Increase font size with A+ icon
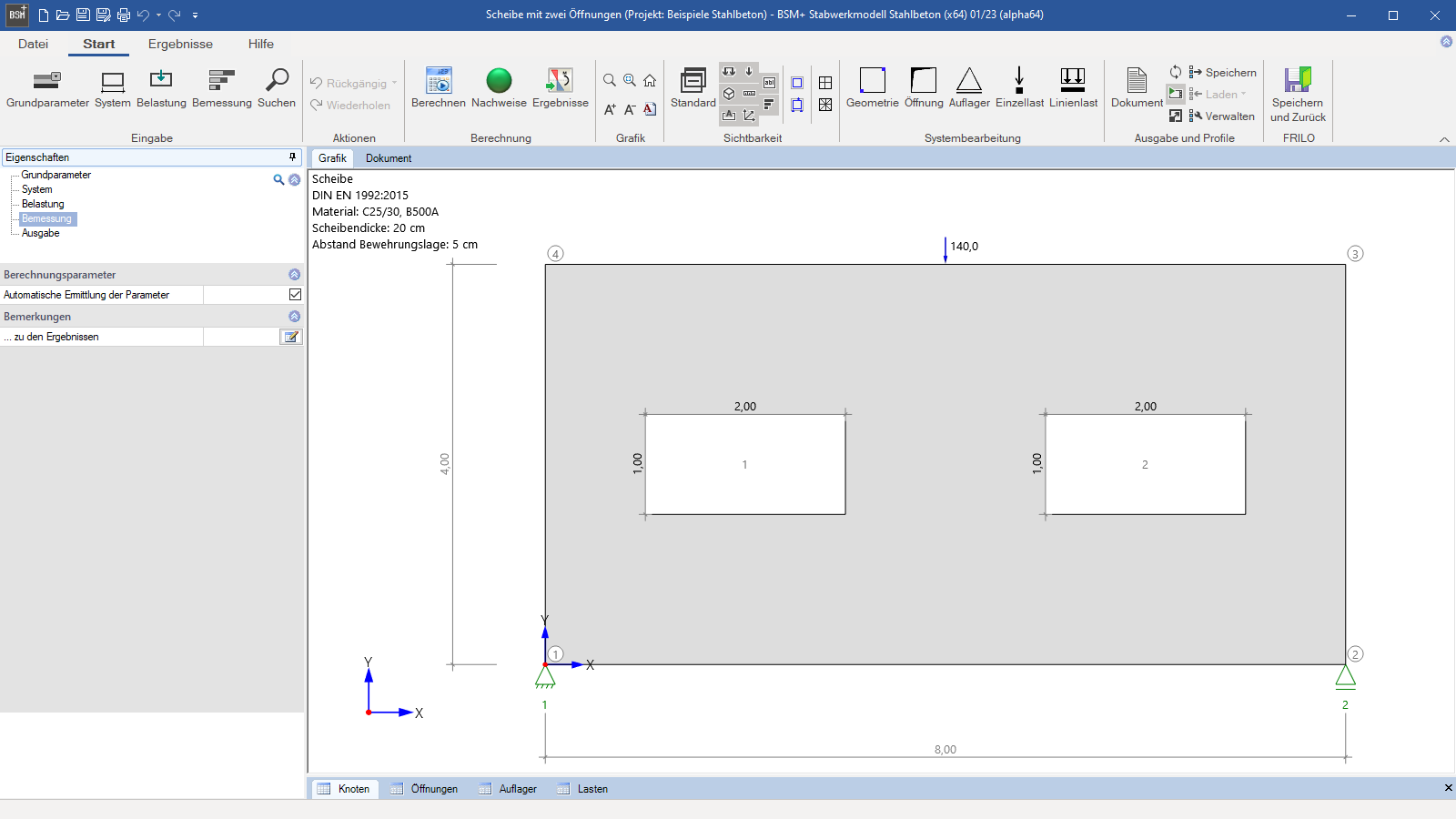This screenshot has height=819, width=1456. [610, 109]
